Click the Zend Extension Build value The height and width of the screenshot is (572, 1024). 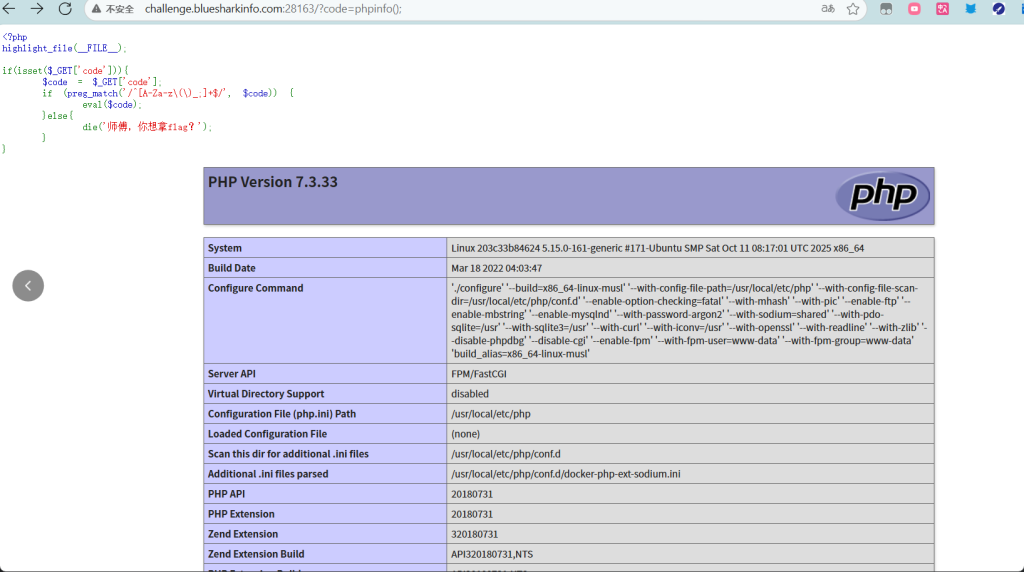tap(497, 554)
